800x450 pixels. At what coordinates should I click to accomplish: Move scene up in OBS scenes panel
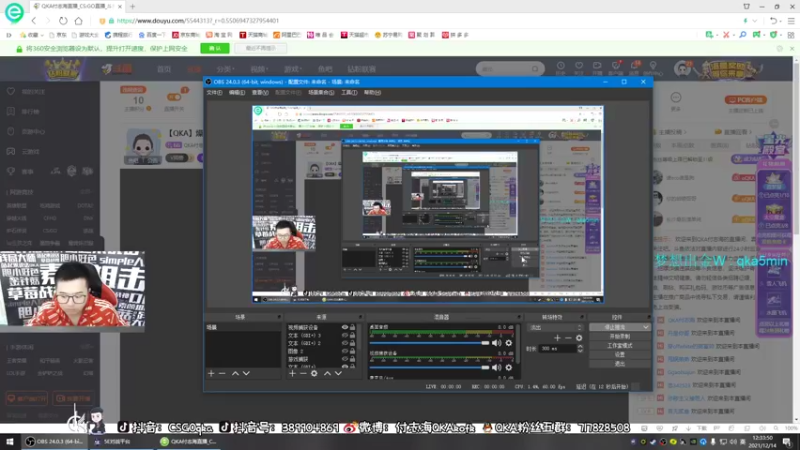pyautogui.click(x=235, y=373)
